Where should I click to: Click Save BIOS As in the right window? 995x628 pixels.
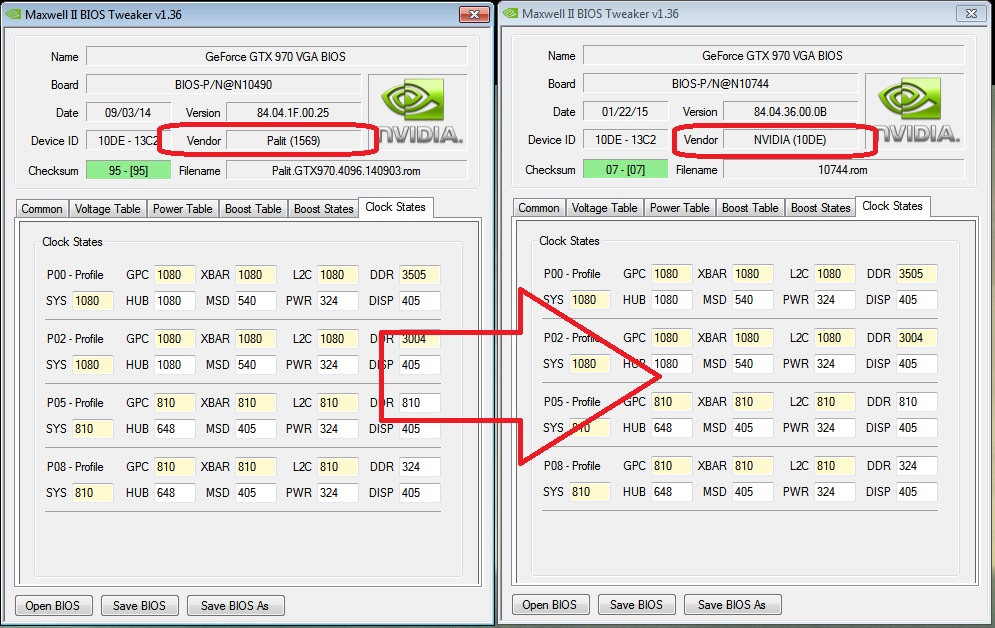click(732, 605)
